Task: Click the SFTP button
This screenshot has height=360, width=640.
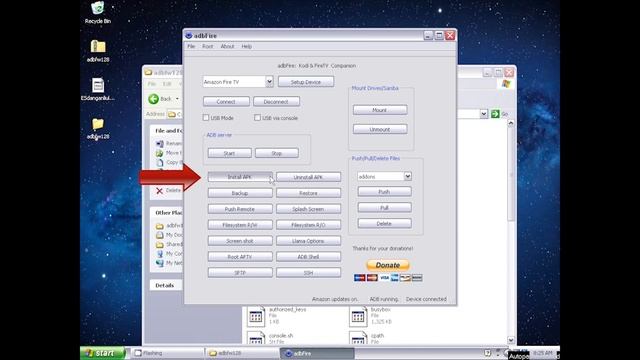Action: 240,273
